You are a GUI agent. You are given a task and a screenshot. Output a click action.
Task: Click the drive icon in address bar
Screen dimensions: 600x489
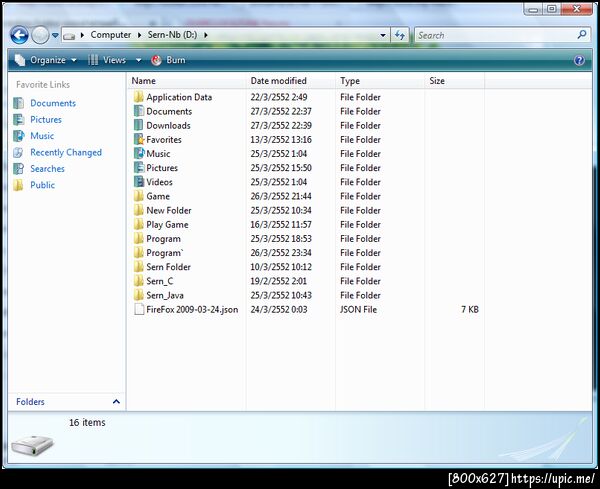(69, 36)
